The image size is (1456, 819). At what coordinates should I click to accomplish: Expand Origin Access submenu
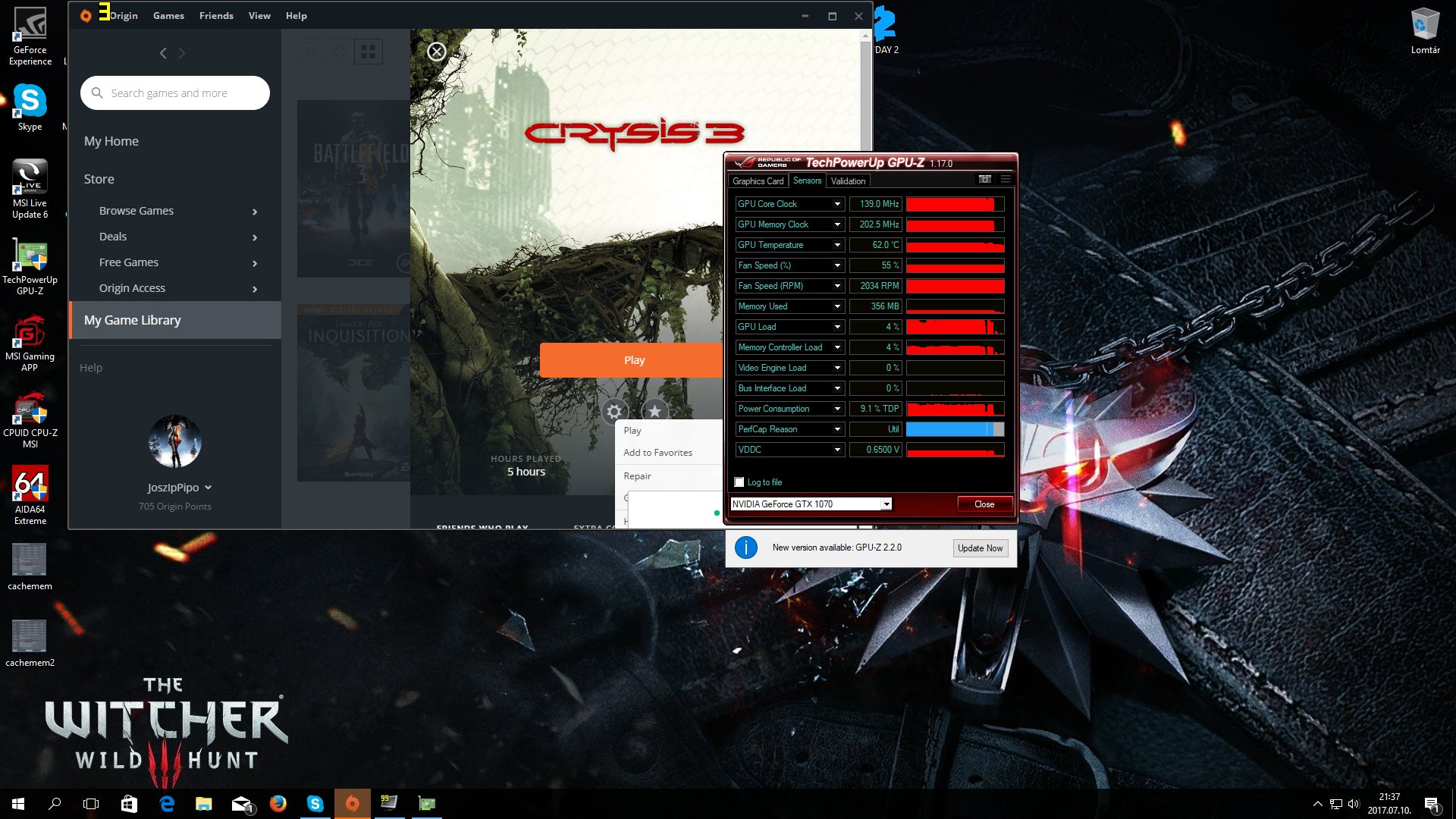pos(255,289)
